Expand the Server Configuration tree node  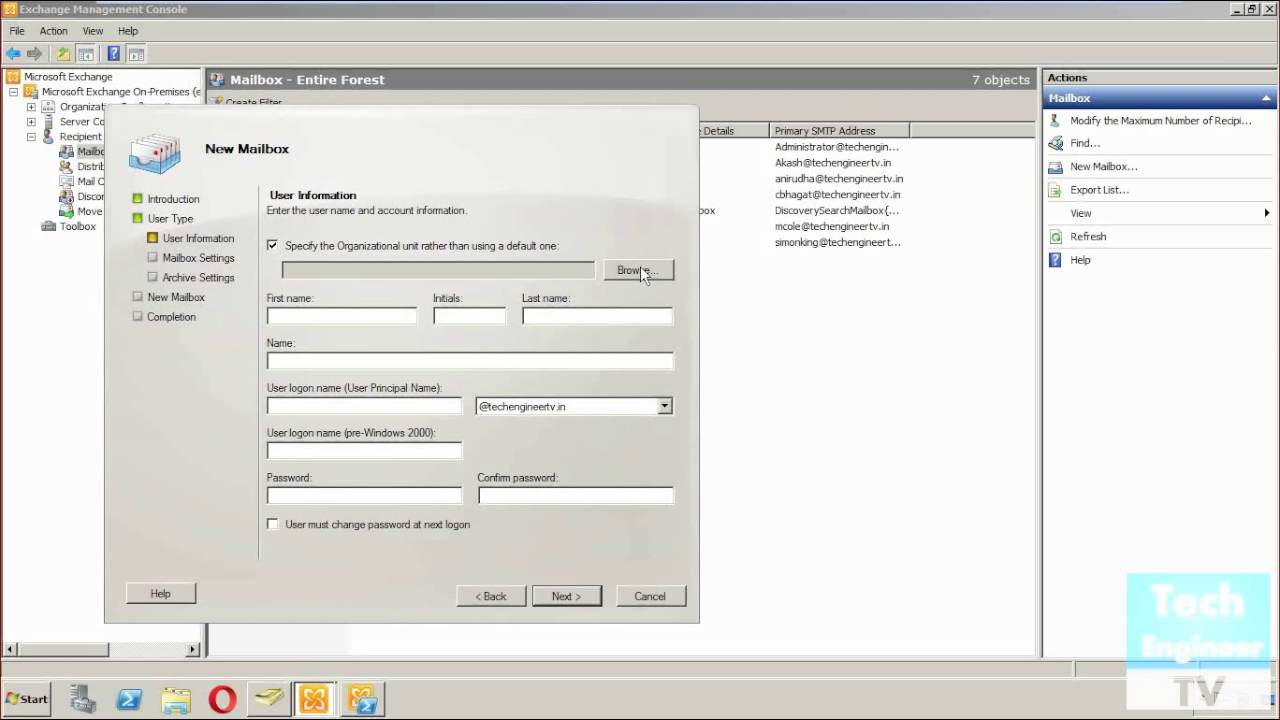tap(31, 122)
